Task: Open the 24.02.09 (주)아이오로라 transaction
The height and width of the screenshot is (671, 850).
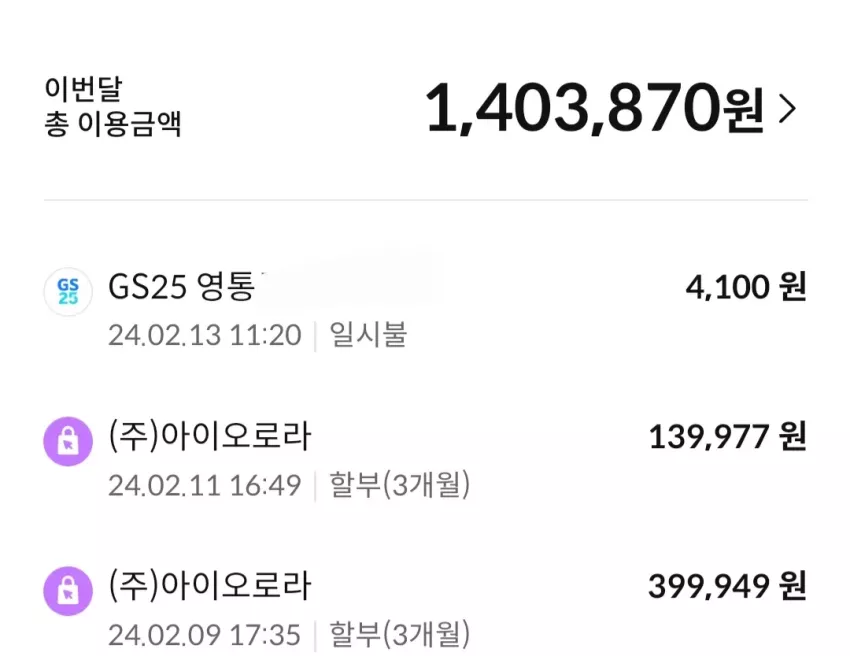Action: (425, 609)
